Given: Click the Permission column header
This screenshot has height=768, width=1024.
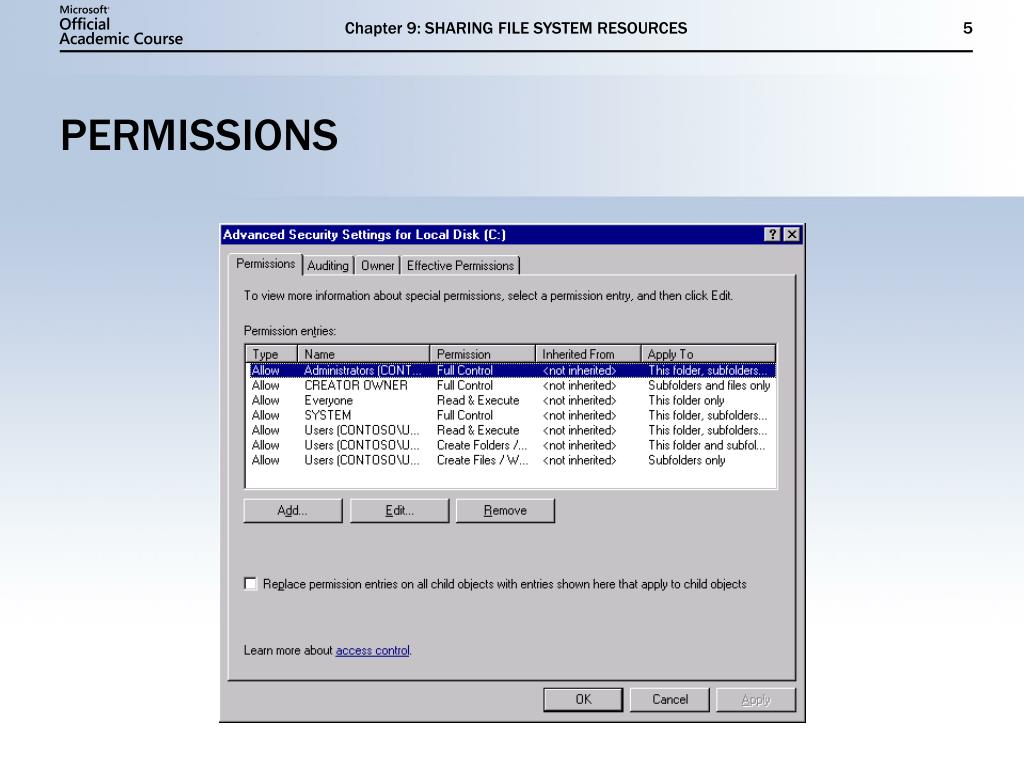Looking at the screenshot, I should click(x=483, y=354).
